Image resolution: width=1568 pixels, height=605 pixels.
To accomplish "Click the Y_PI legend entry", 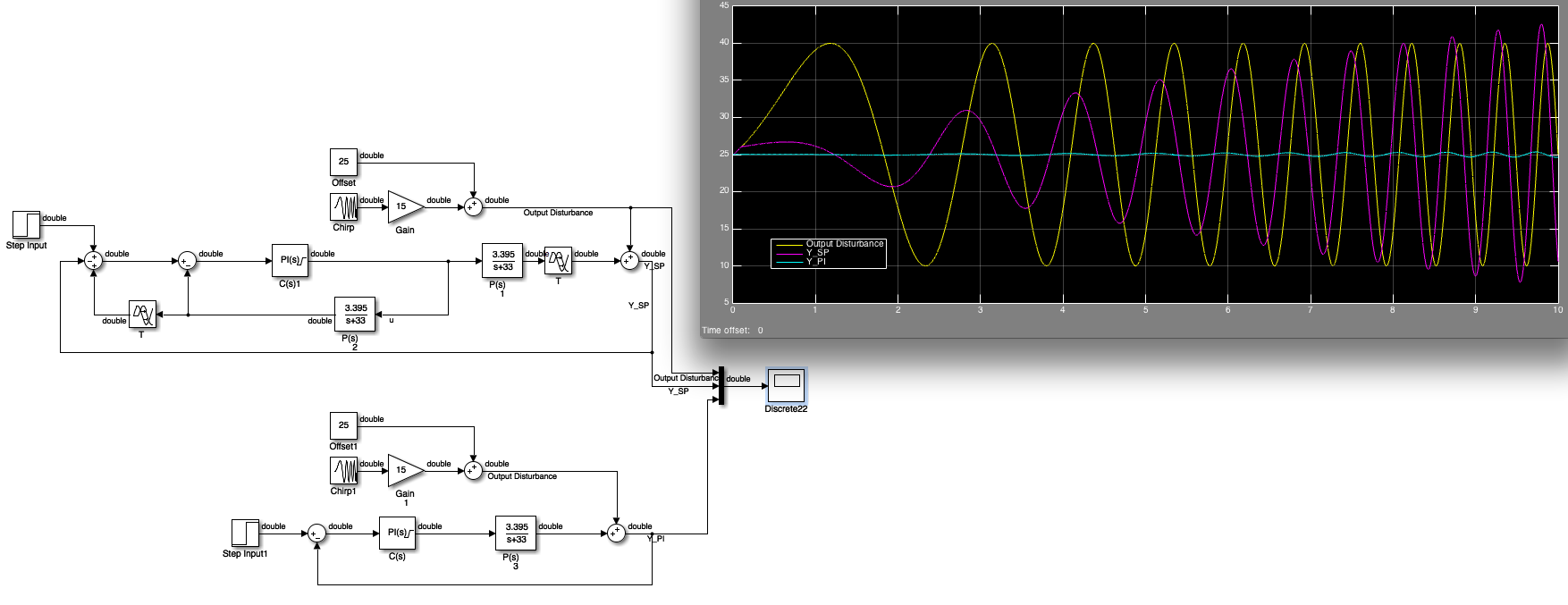I will (x=816, y=262).
